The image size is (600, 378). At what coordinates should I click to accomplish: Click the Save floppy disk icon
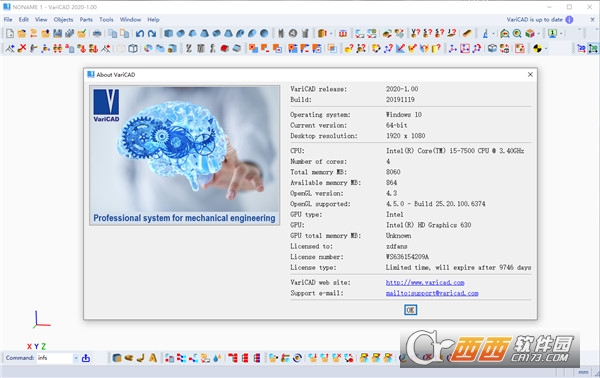(57, 34)
